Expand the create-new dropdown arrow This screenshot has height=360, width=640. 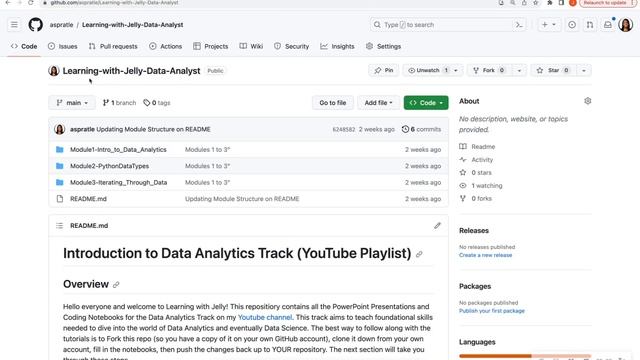pos(554,25)
